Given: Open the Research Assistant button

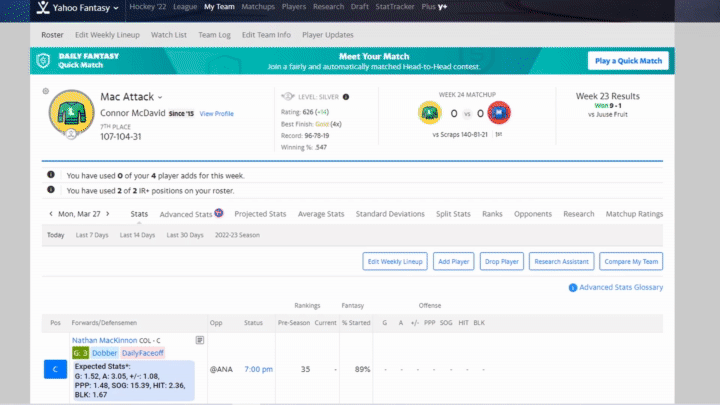Looking at the screenshot, I should 561,261.
